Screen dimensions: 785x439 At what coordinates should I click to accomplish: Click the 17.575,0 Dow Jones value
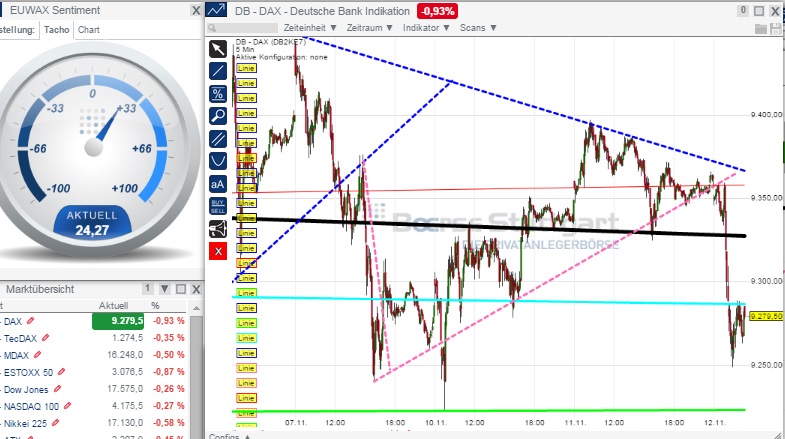[x=125, y=389]
